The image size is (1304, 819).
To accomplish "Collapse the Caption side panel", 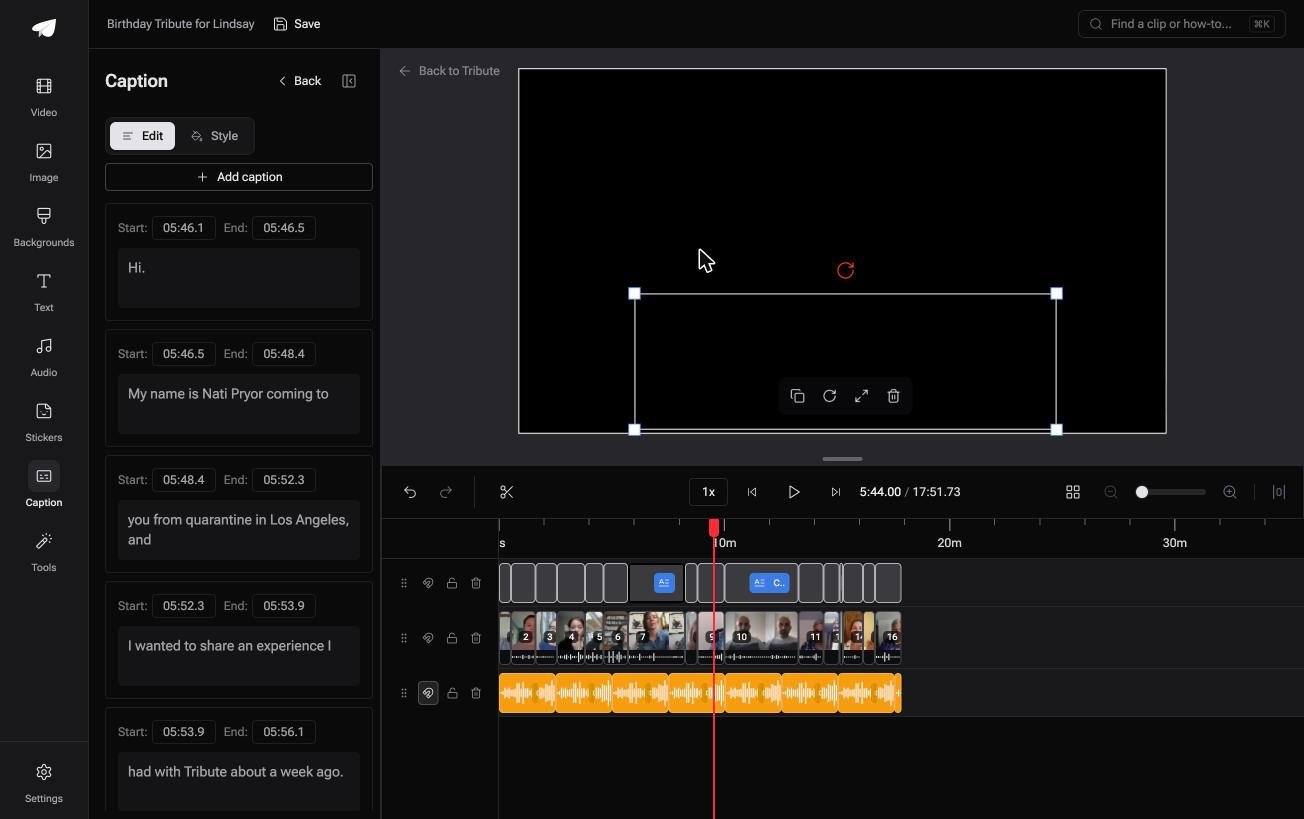I will (x=349, y=81).
